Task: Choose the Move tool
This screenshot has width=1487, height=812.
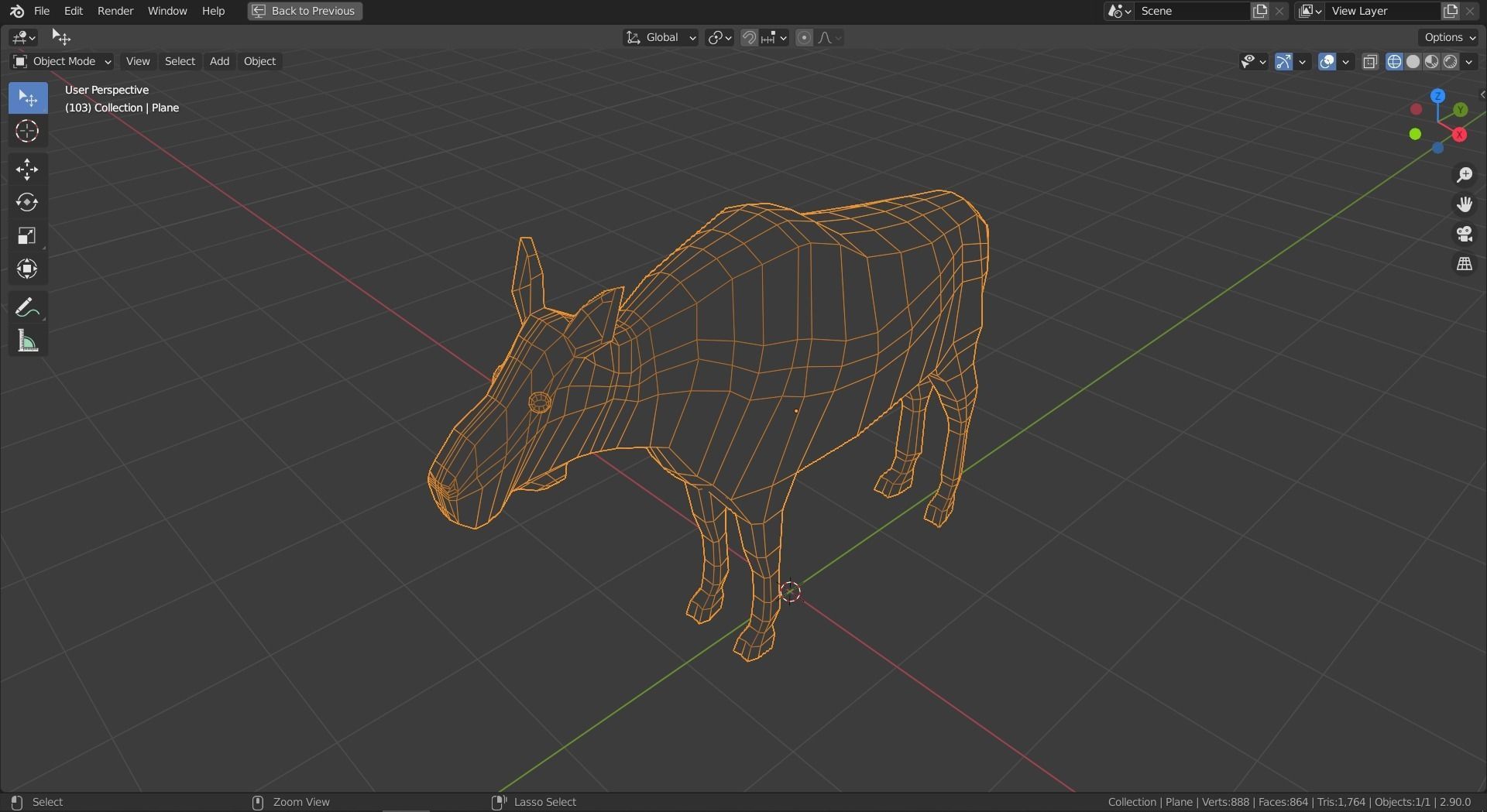Action: tap(28, 170)
